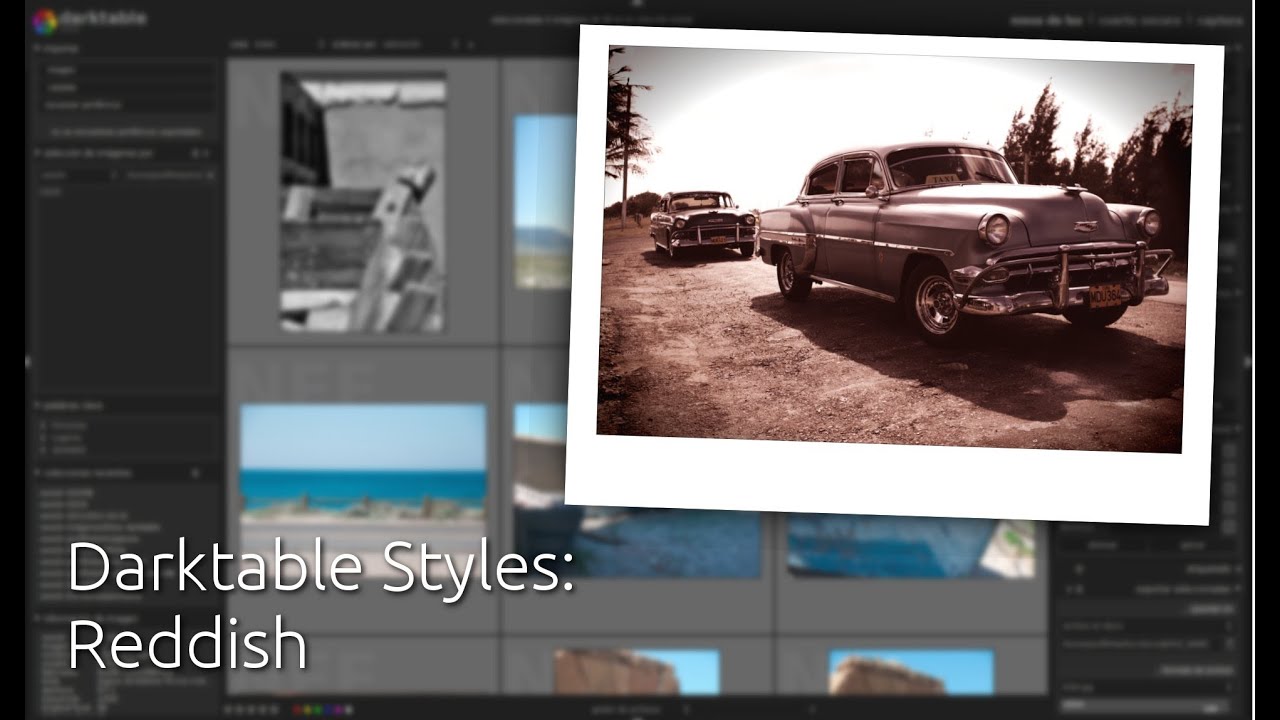Switch to the 'cuarto oscuro' view
Image resolution: width=1280 pixels, height=720 pixels.
[1139, 20]
